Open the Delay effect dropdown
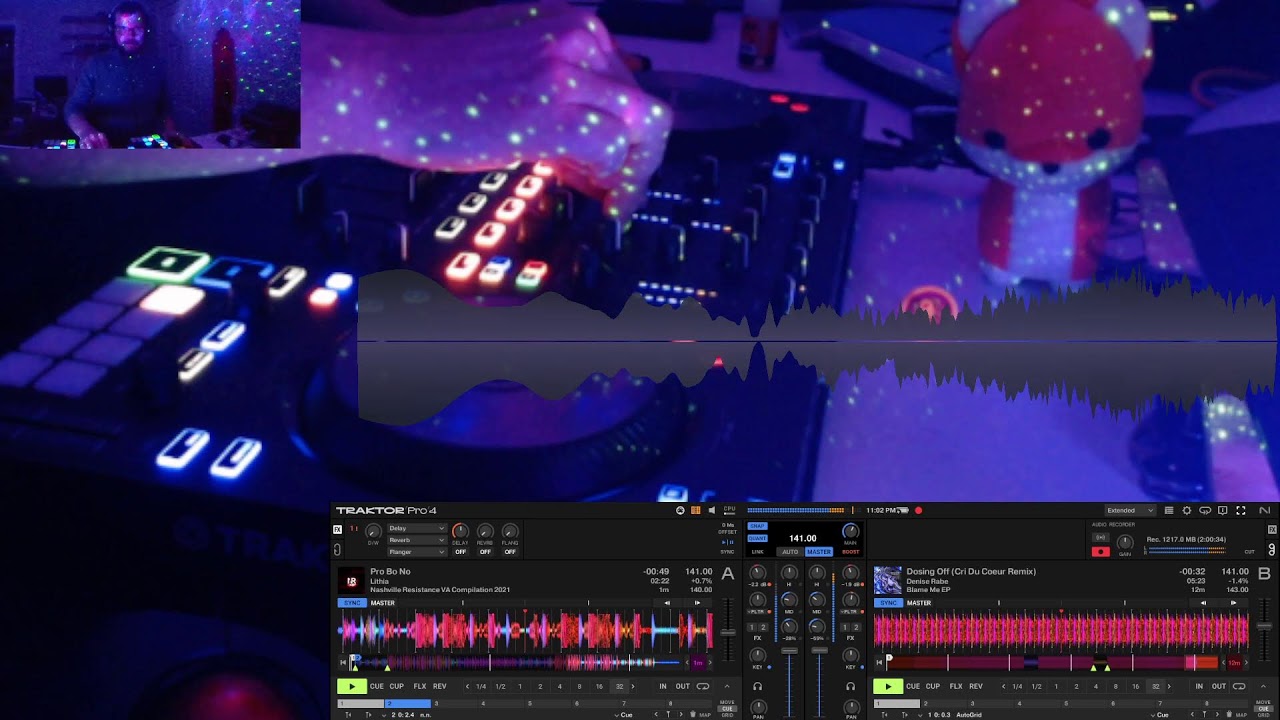This screenshot has width=1280, height=720. coord(417,528)
